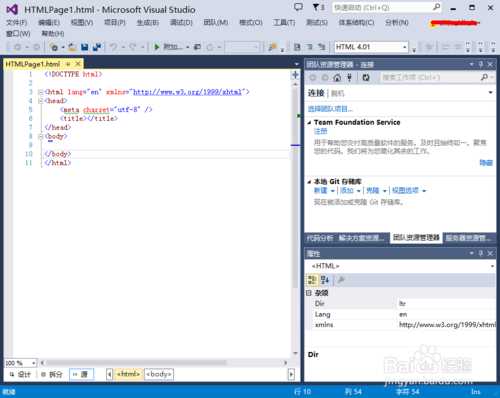The height and width of the screenshot is (398, 500).
Task: Switch to the Solution Explorer bottom tab
Action: [x=362, y=238]
